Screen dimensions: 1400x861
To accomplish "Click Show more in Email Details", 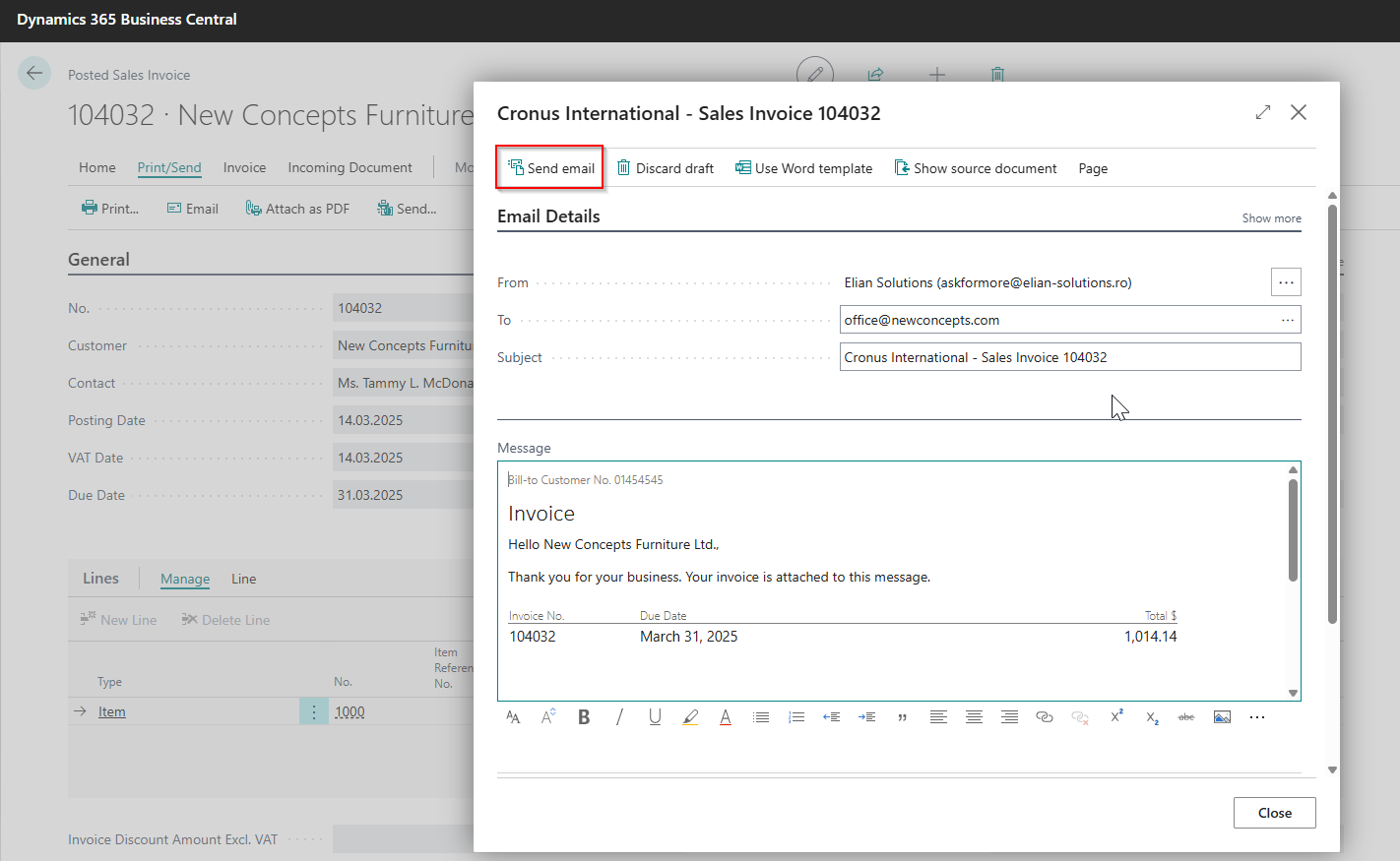I will pyautogui.click(x=1271, y=218).
